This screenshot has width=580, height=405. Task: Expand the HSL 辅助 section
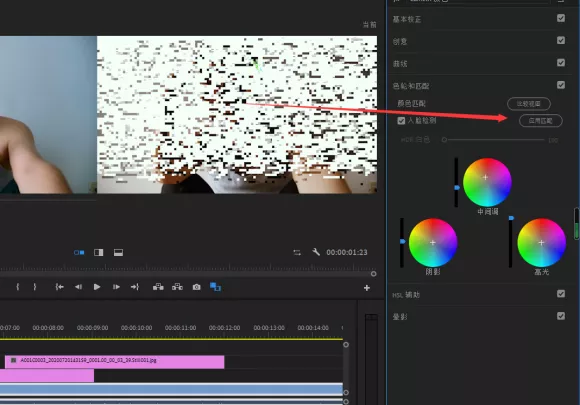(x=406, y=295)
